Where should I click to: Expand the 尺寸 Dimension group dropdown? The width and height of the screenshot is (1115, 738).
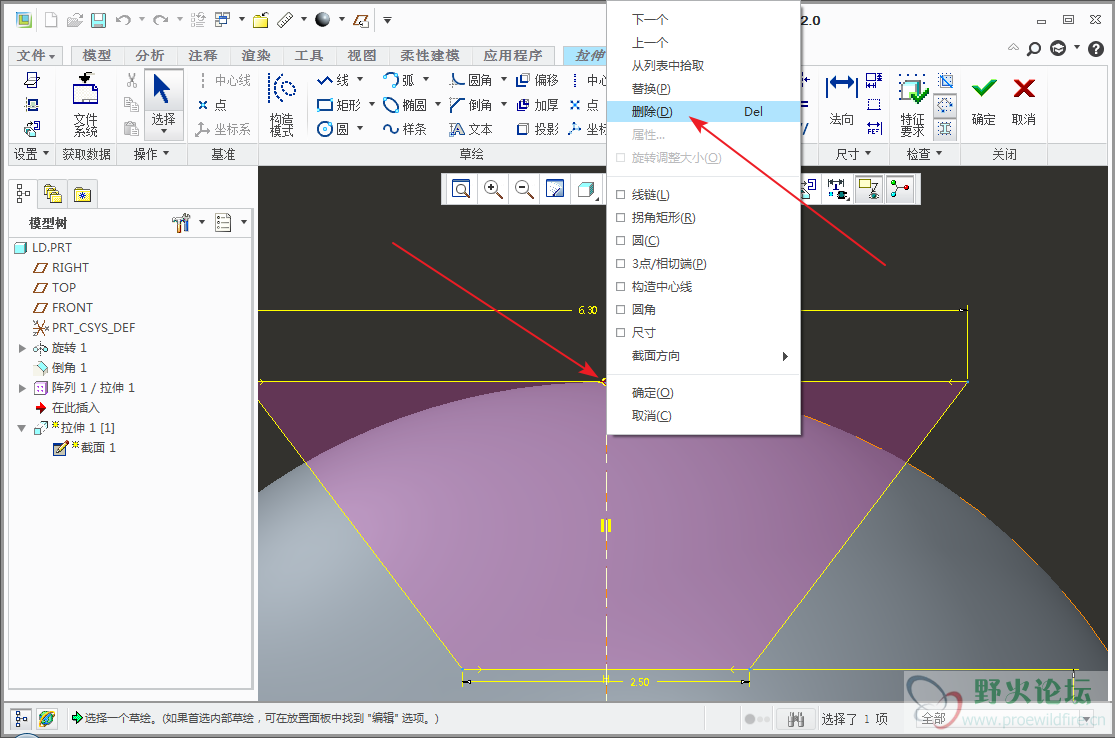tap(853, 154)
